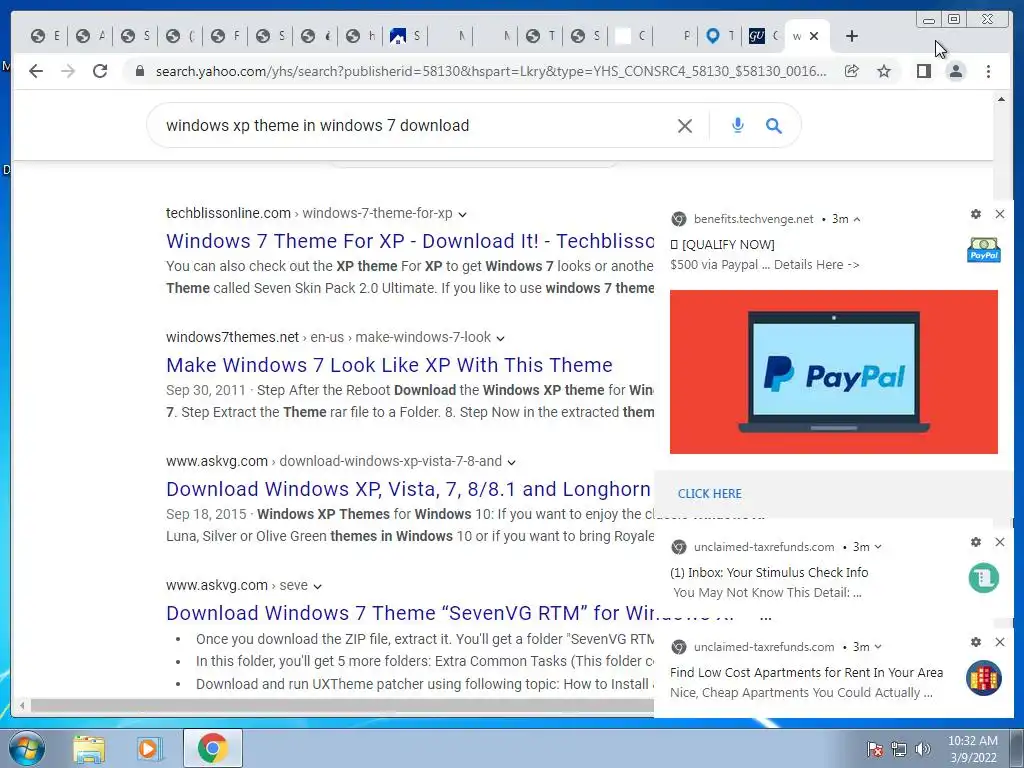The image size is (1024, 768).
Task: Submit the search with the magnifier icon
Action: [x=773, y=125]
